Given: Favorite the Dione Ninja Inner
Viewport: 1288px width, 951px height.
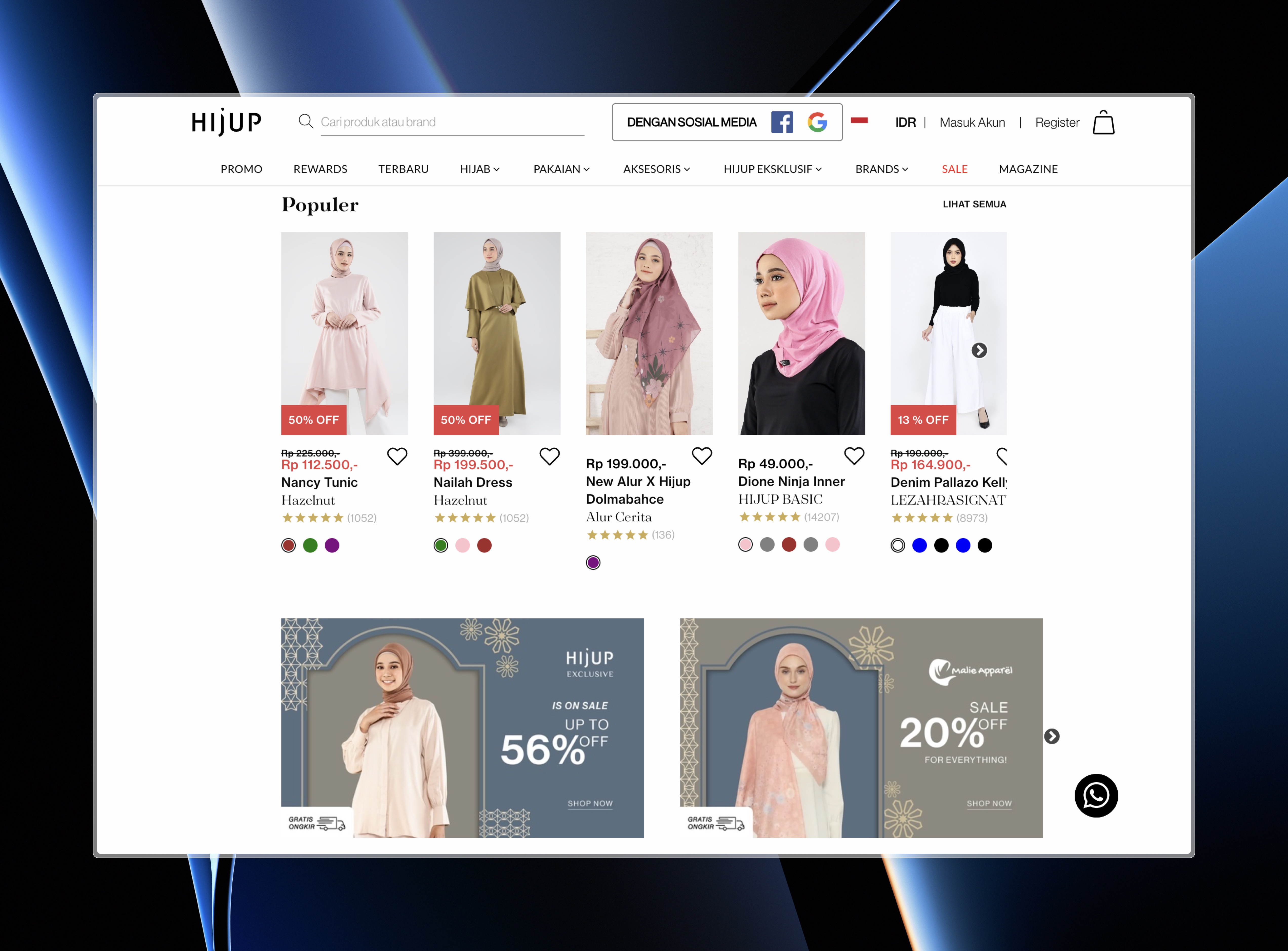Looking at the screenshot, I should [854, 456].
